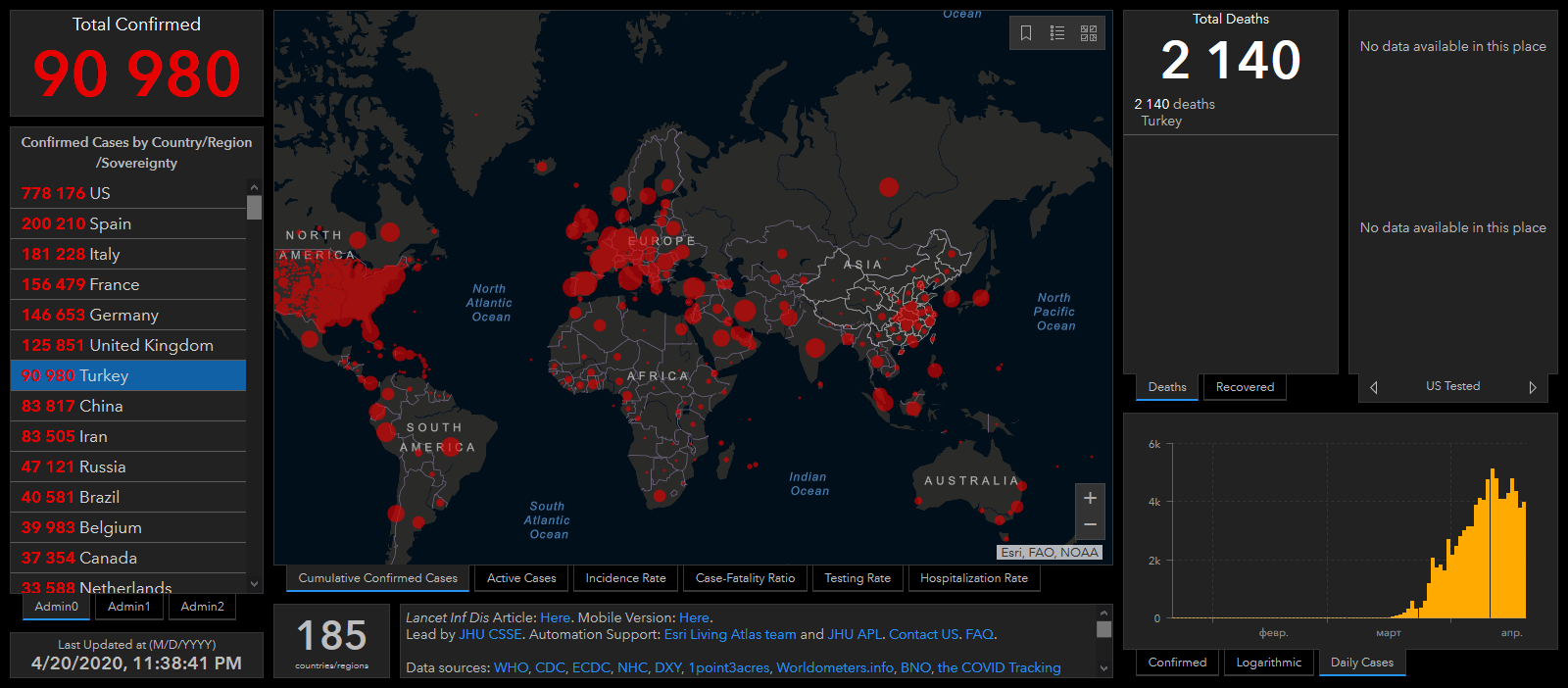Open the map bookmarks icon

[x=1026, y=33]
